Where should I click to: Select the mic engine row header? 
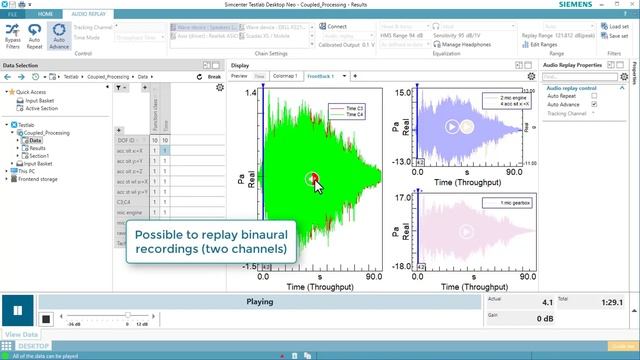131,213
